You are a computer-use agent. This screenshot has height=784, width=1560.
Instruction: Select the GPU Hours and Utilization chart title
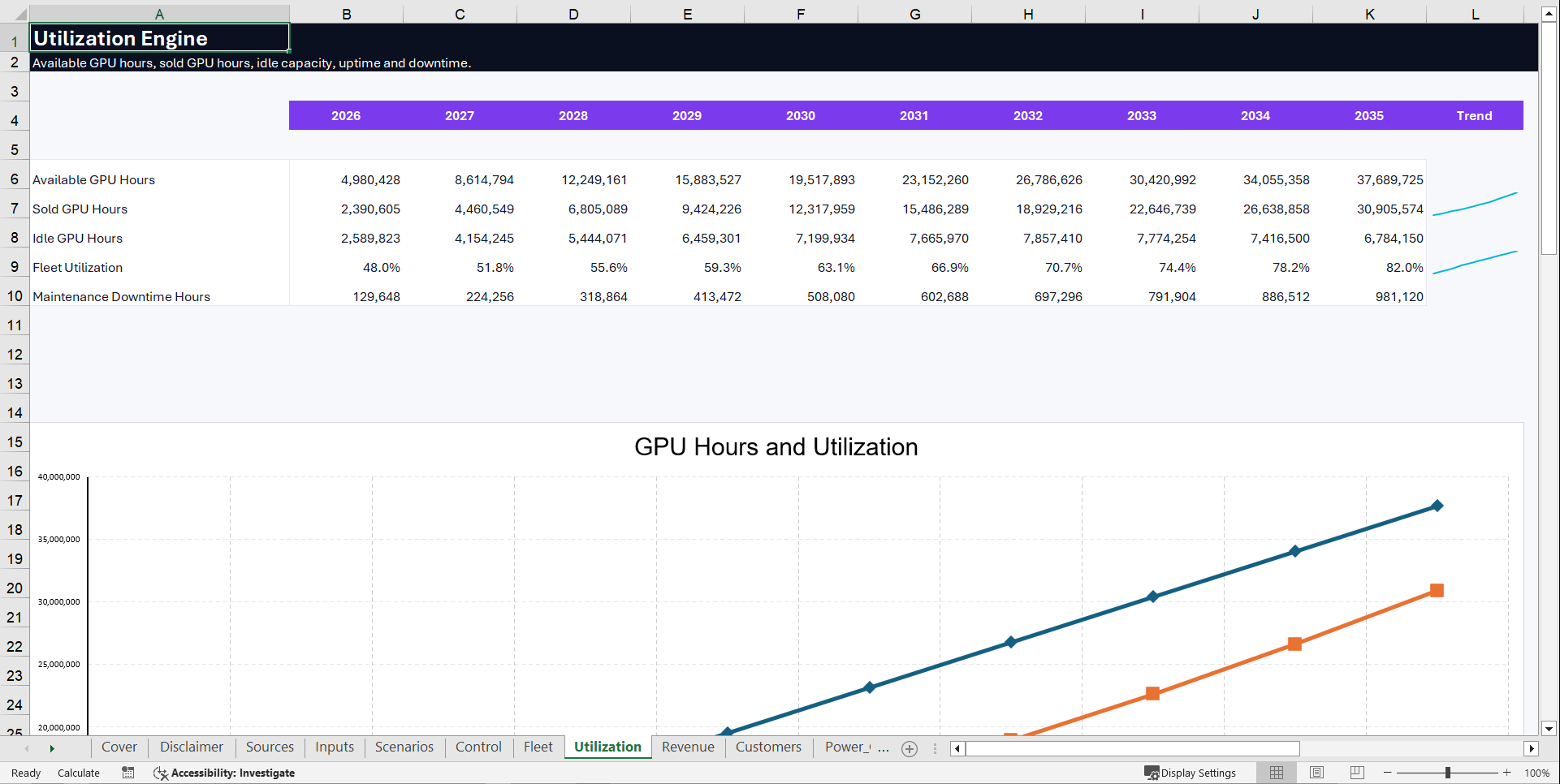[x=776, y=447]
